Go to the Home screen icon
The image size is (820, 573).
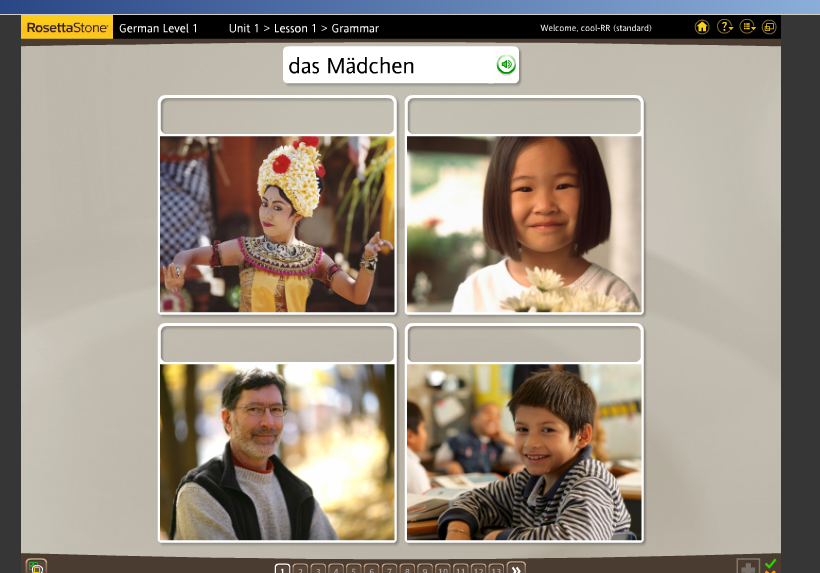pos(702,27)
